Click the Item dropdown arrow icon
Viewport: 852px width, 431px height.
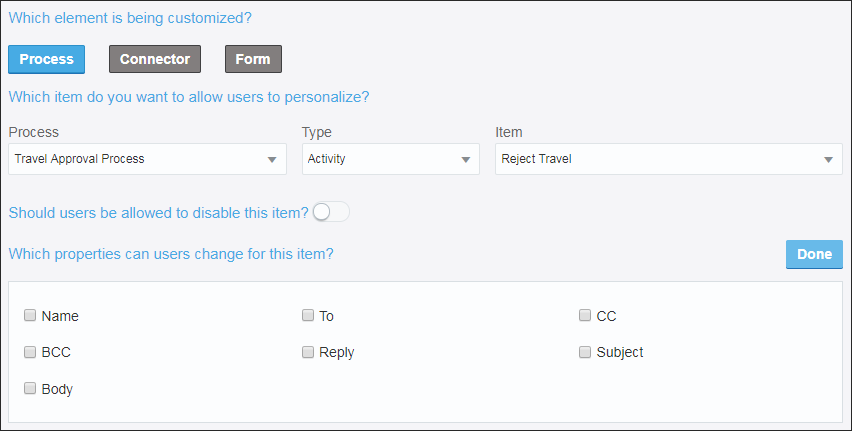(x=829, y=160)
